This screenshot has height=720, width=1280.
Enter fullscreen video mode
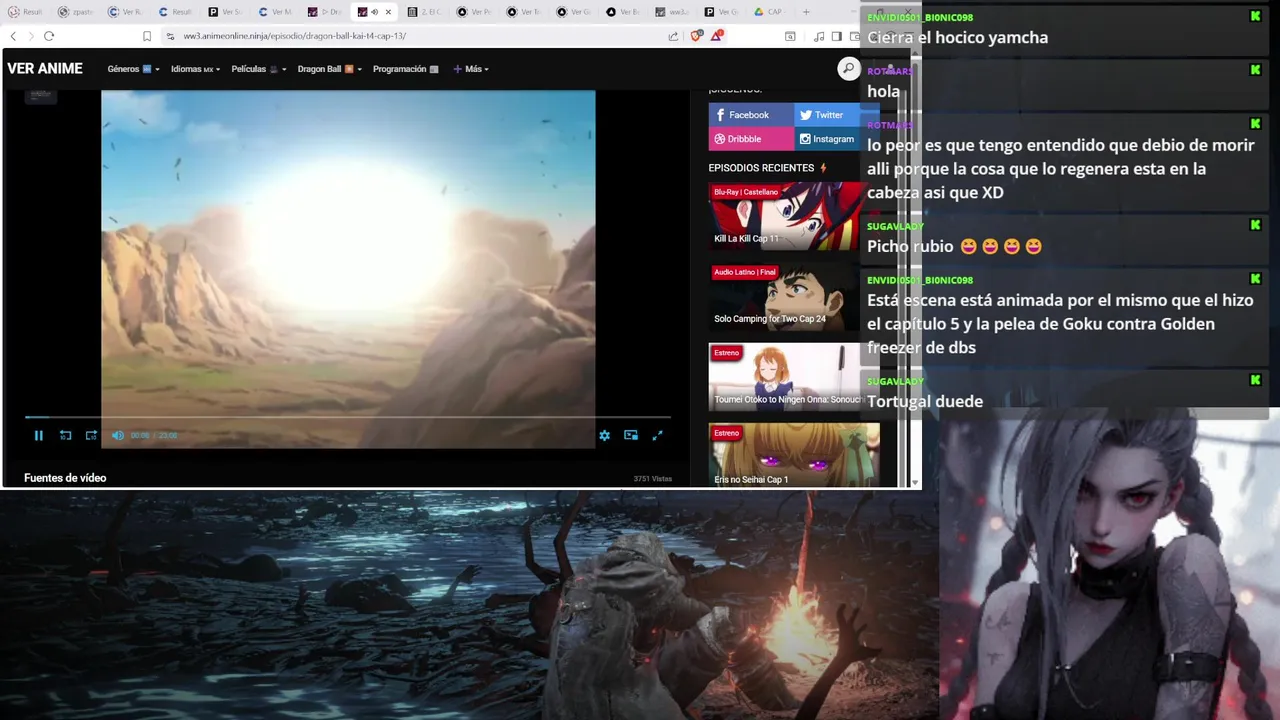(x=657, y=435)
